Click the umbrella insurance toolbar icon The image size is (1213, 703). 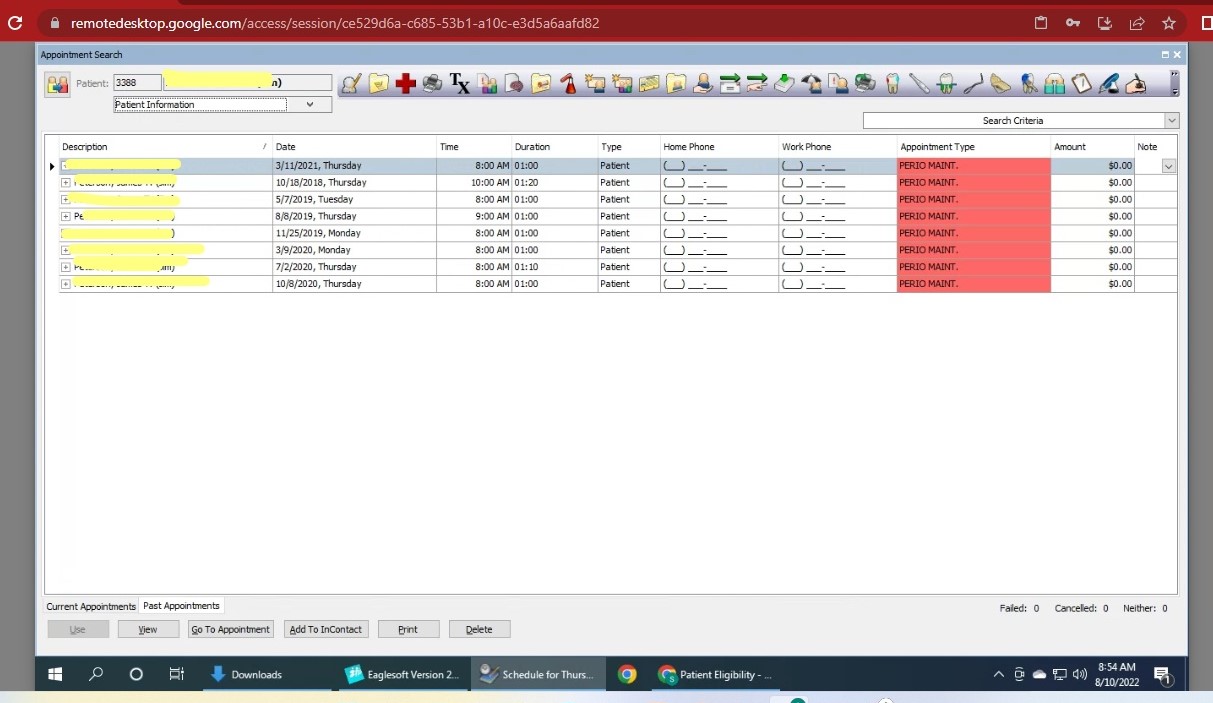pos(811,84)
